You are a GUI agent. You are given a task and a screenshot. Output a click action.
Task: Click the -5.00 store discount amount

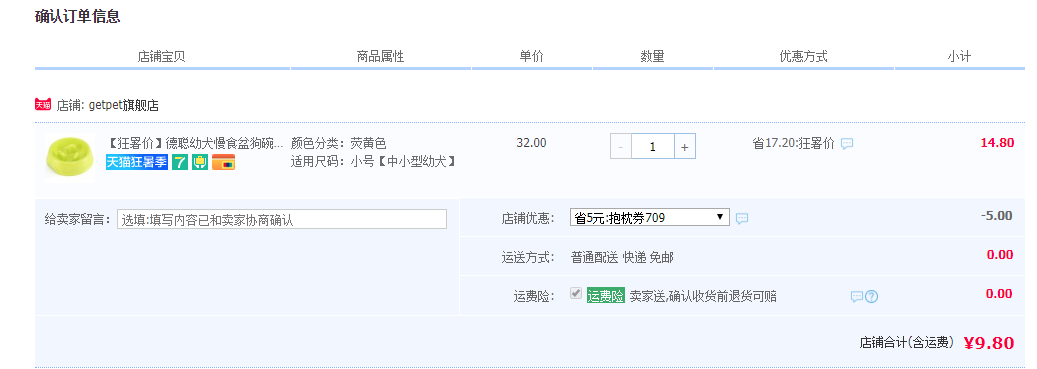(x=997, y=216)
